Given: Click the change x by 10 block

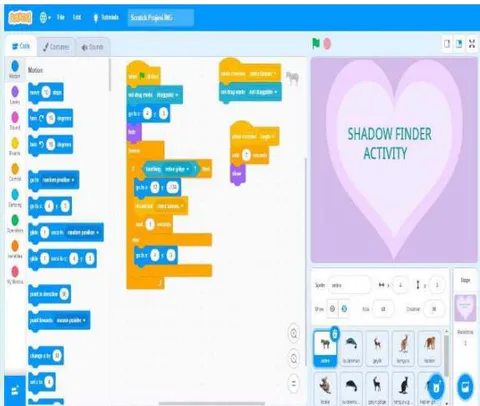Looking at the screenshot, I should click(x=46, y=356).
